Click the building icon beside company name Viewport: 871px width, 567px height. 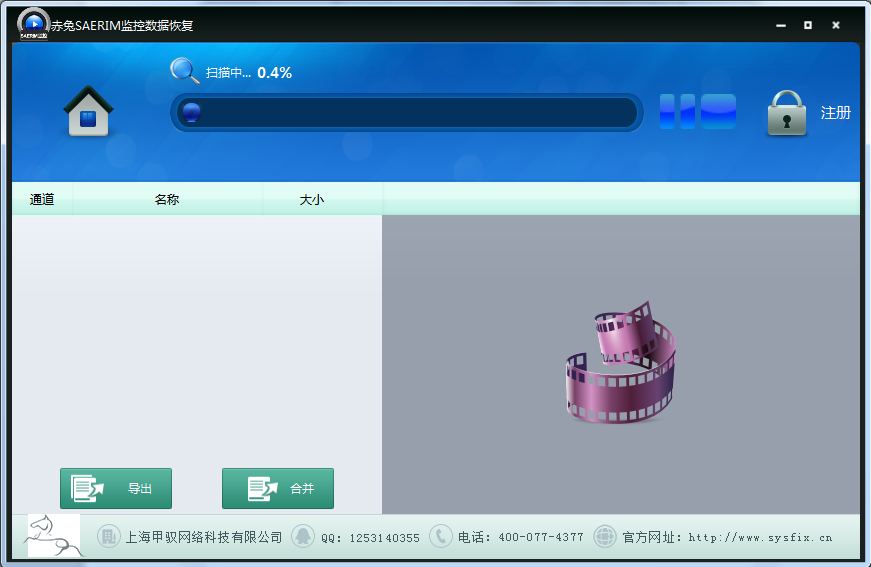click(108, 536)
